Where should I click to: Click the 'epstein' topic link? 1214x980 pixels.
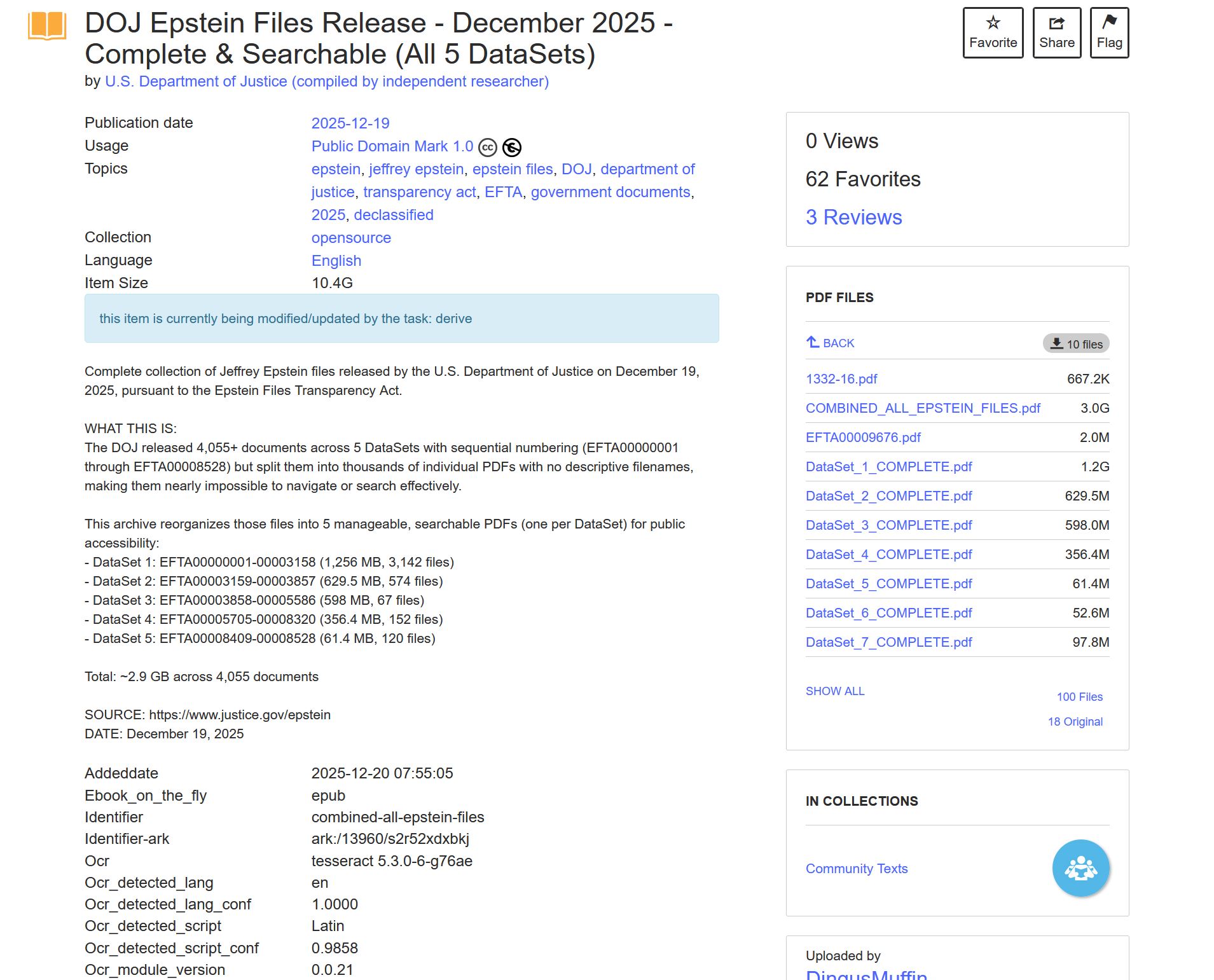point(336,169)
